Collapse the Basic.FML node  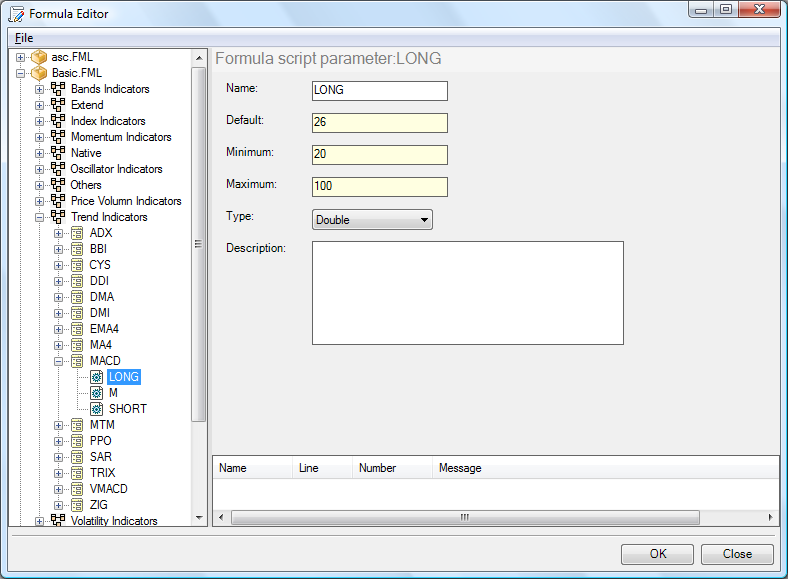[x=21, y=73]
